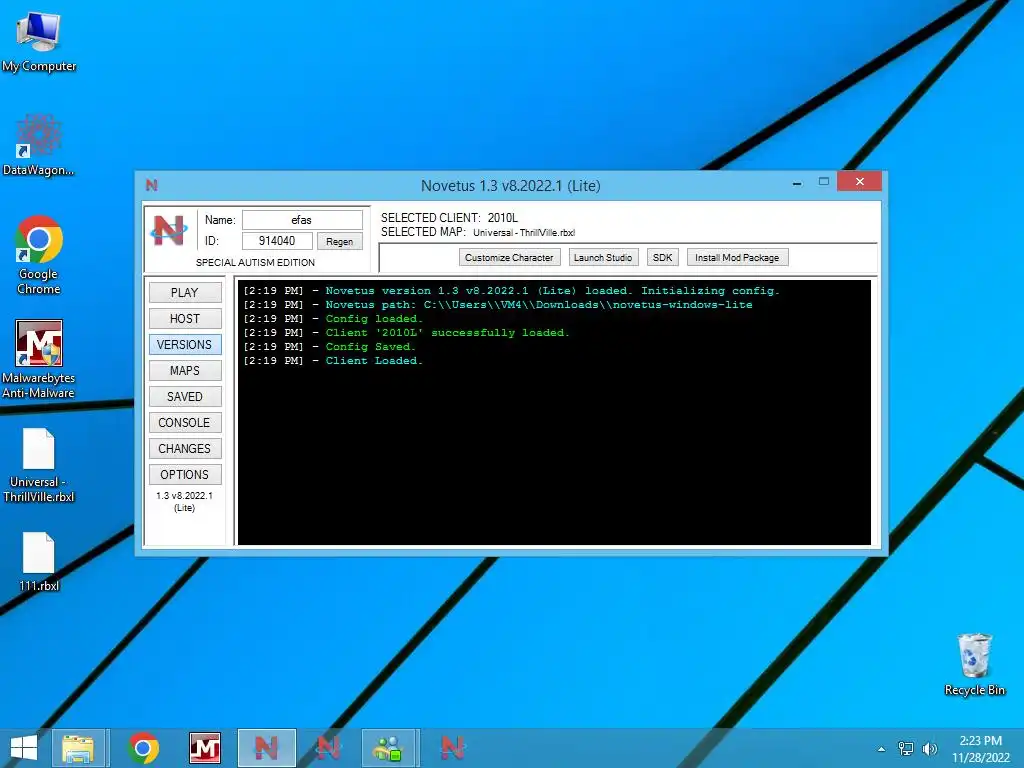Viewport: 1024px width, 768px height.
Task: Click console line 'Client Loaded.'
Action: click(x=333, y=360)
